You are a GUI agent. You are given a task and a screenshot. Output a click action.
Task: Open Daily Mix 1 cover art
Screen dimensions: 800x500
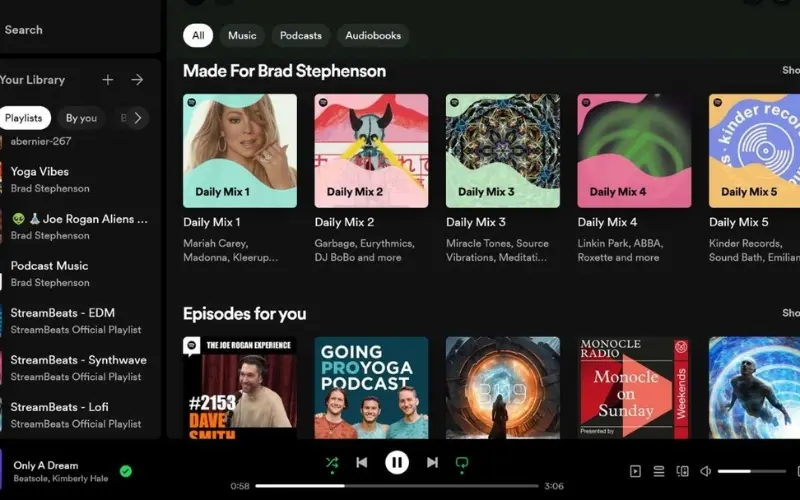coord(240,151)
